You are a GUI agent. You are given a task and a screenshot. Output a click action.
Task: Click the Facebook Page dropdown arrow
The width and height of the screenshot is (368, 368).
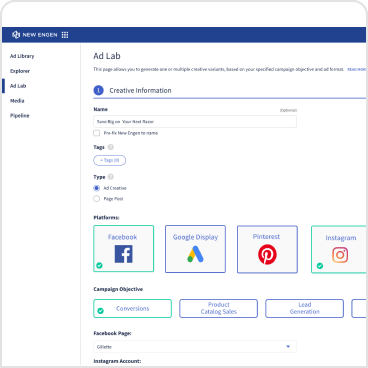(x=288, y=347)
